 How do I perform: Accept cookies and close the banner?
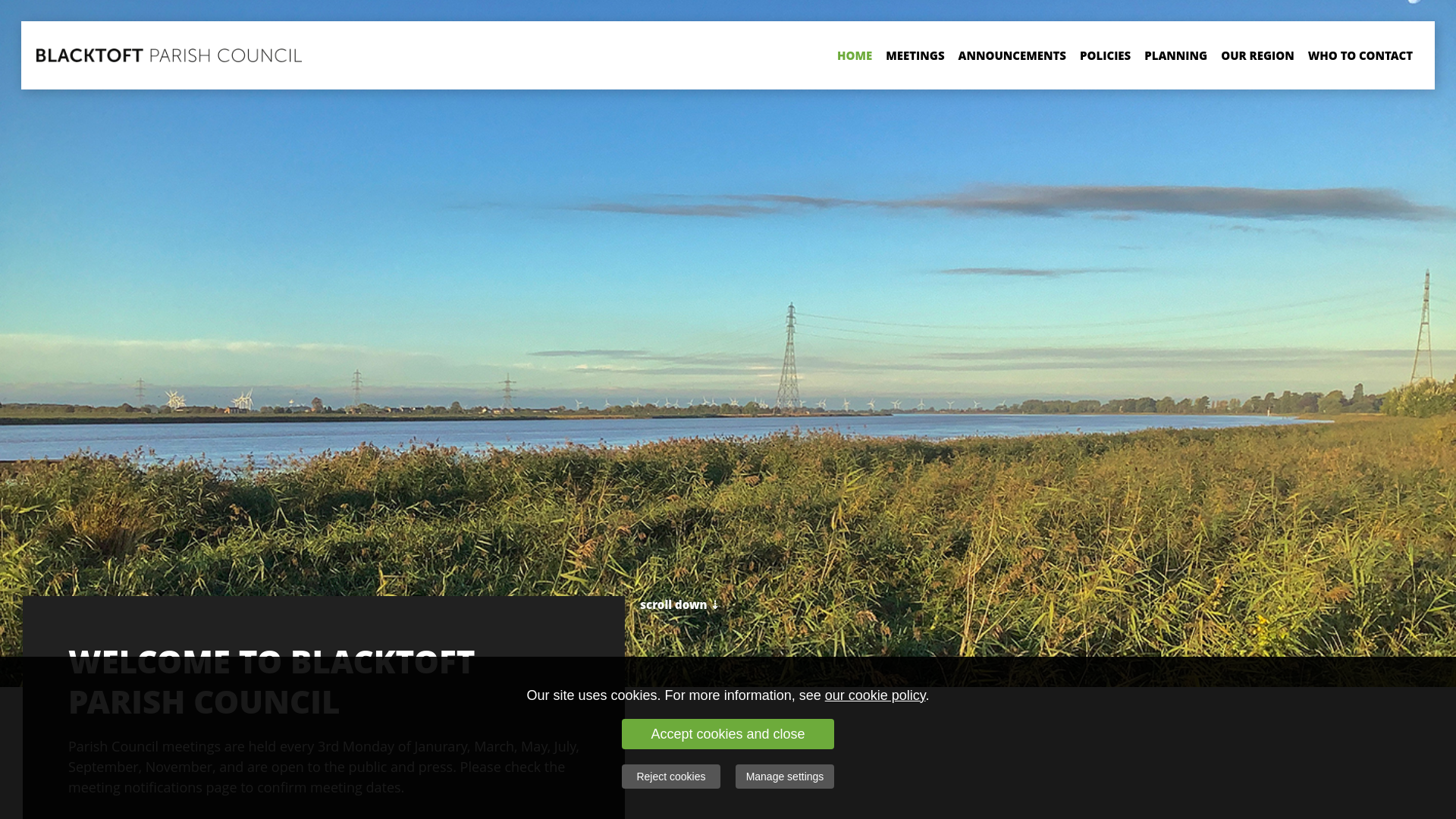point(728,734)
